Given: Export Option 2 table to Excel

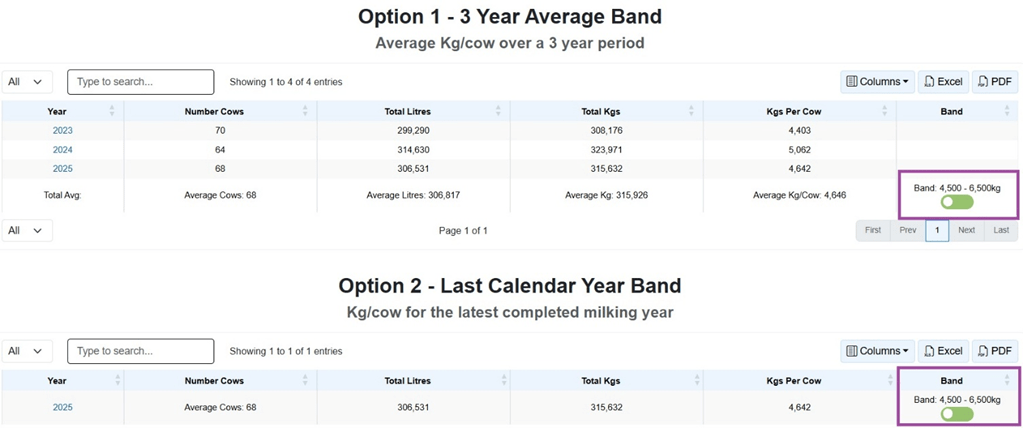Looking at the screenshot, I should click(942, 351).
